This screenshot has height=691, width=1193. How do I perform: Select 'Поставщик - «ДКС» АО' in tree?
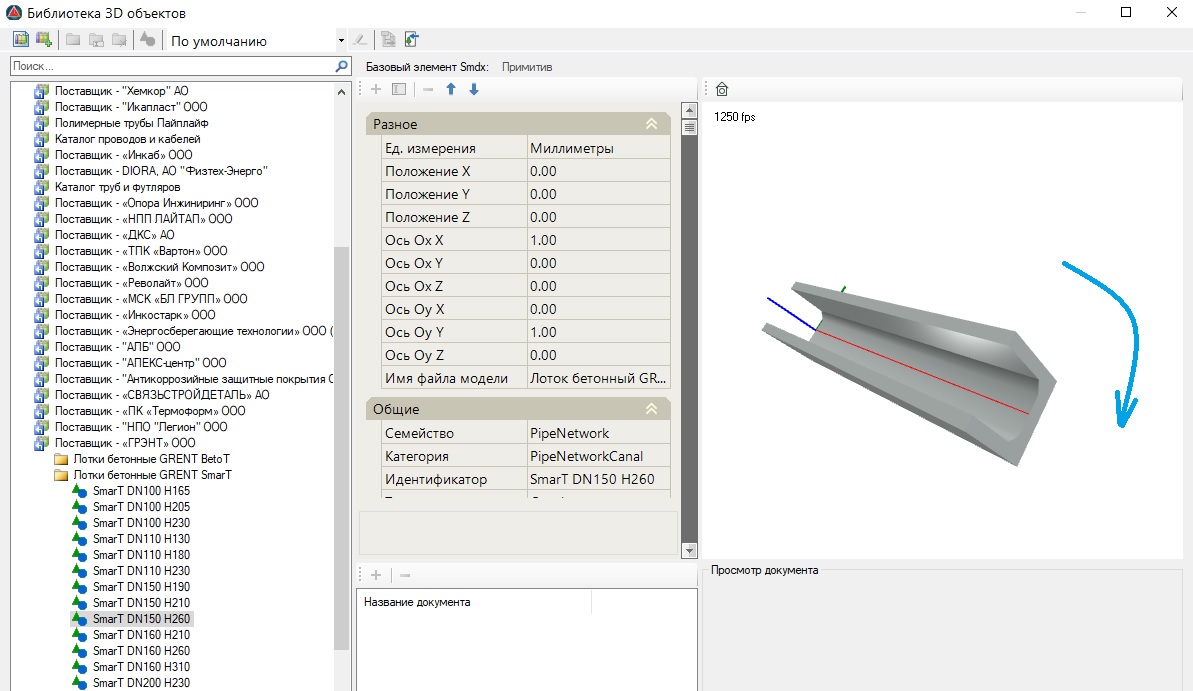[x=114, y=235]
